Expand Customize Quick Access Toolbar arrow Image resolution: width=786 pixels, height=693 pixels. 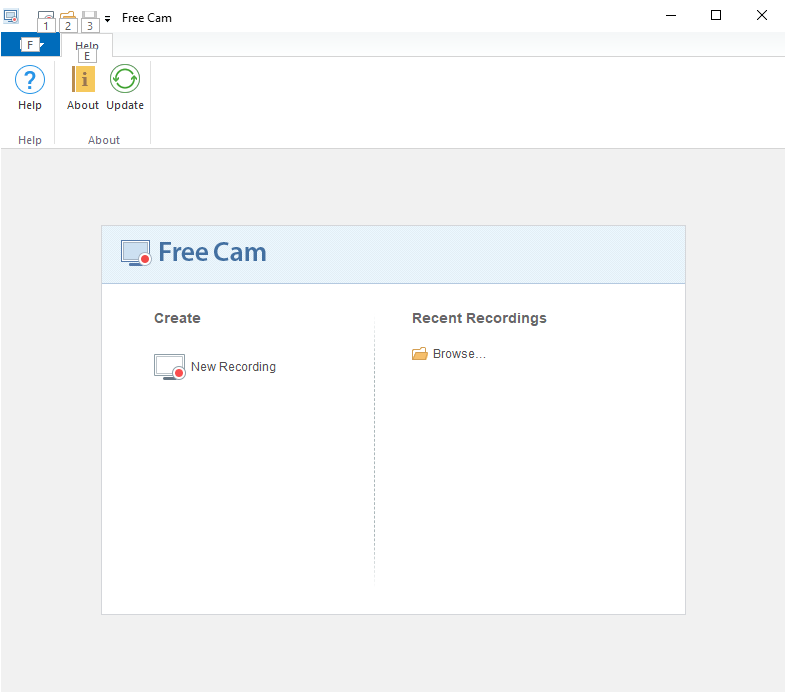pyautogui.click(x=107, y=19)
